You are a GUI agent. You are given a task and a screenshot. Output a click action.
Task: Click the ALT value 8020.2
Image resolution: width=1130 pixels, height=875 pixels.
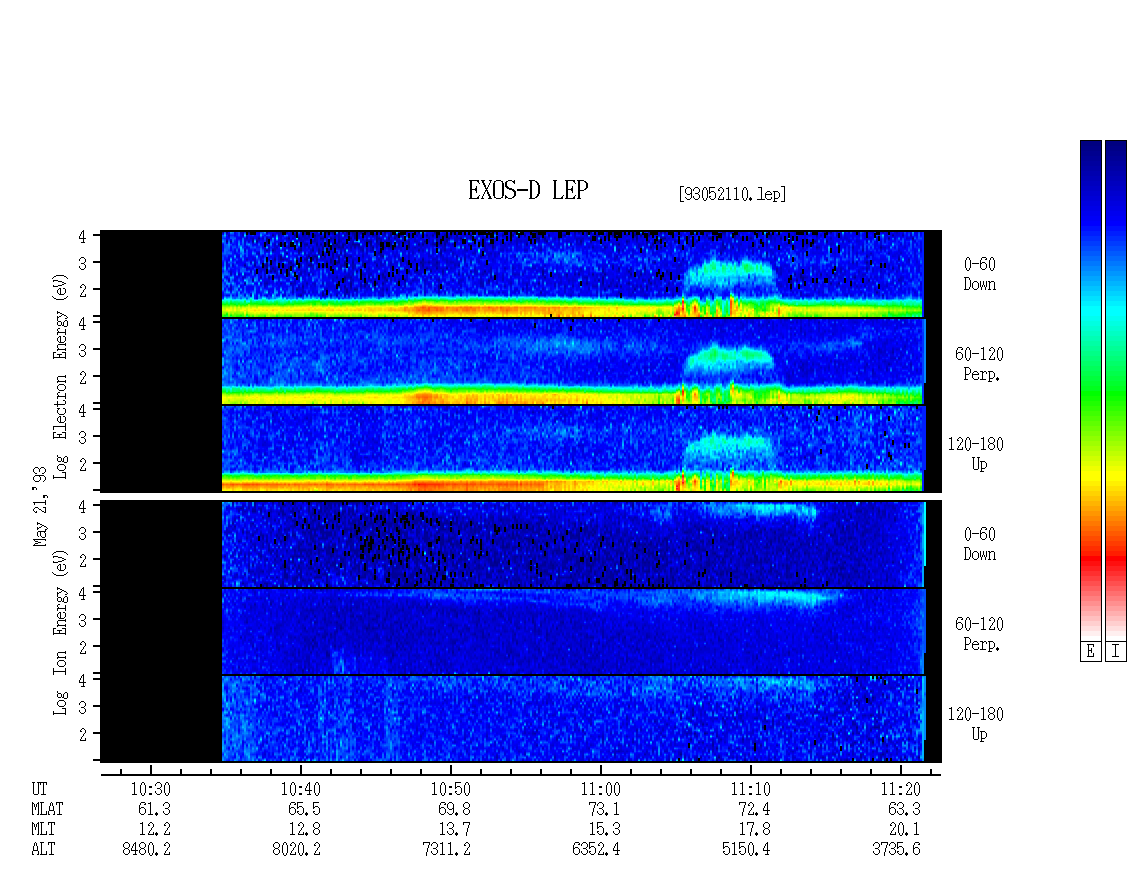296,849
